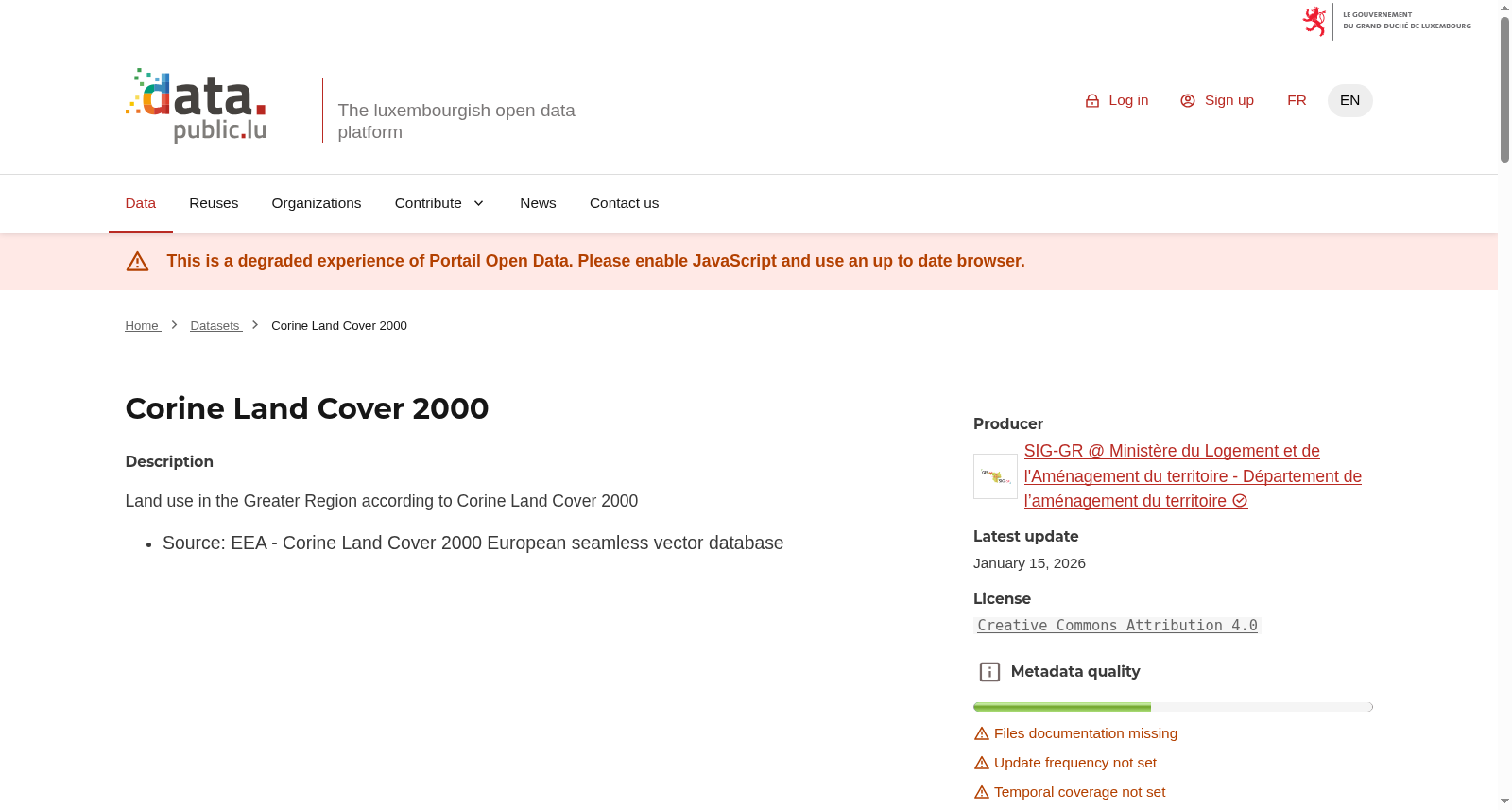Open the News section

538,203
